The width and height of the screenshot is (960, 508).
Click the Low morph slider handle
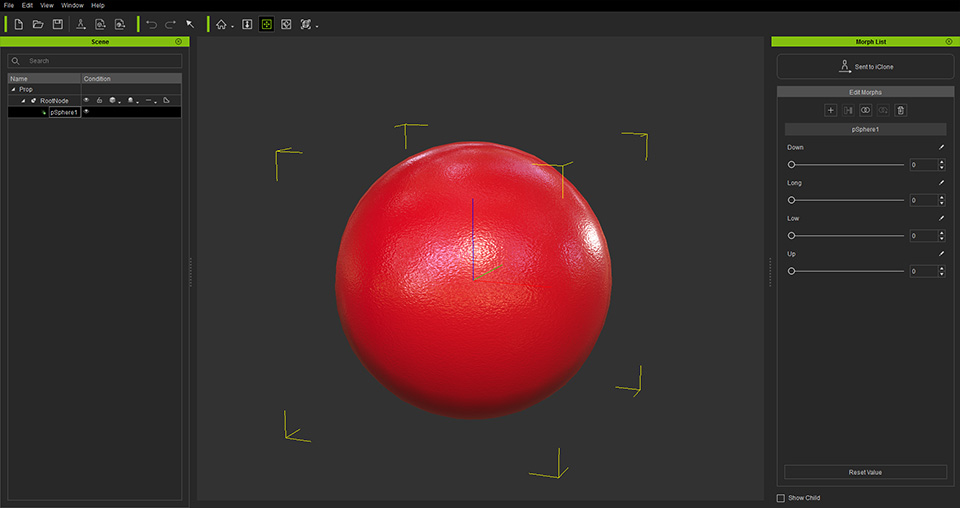[x=791, y=236]
